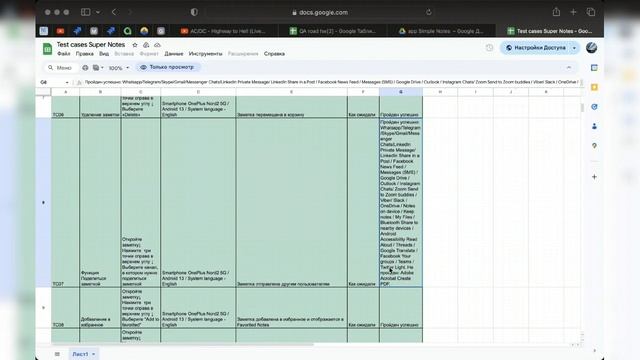
Task: Click the Только просмотр button
Action: (168, 67)
